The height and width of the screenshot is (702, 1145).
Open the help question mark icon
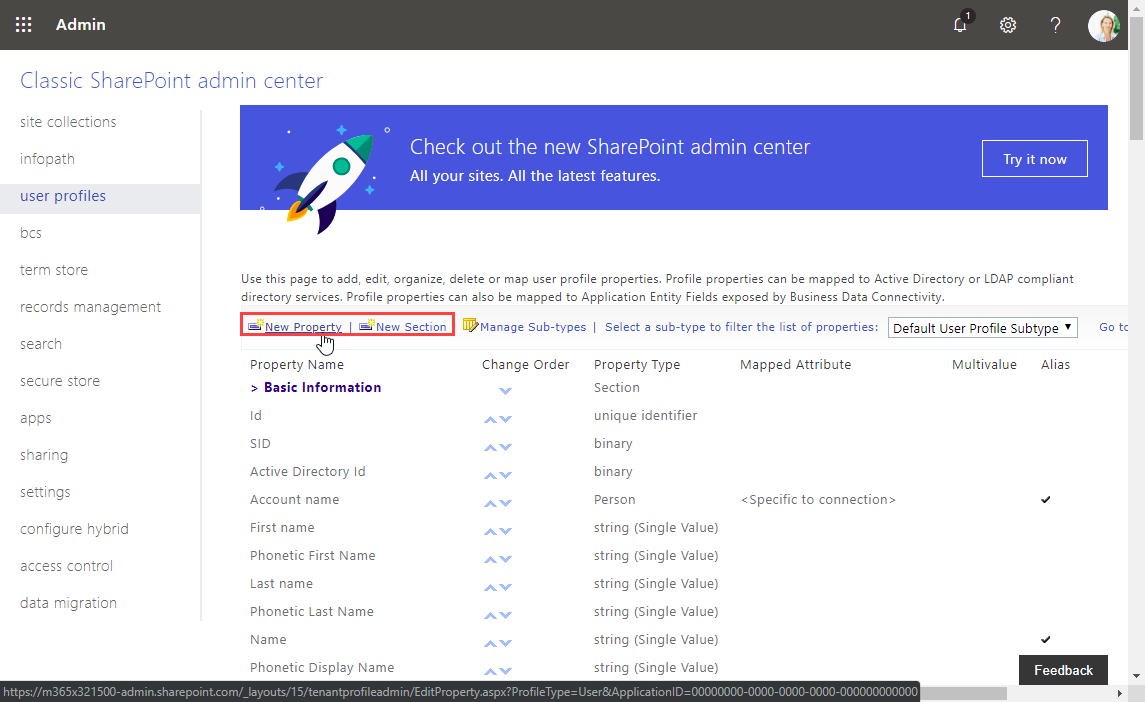coord(1055,26)
